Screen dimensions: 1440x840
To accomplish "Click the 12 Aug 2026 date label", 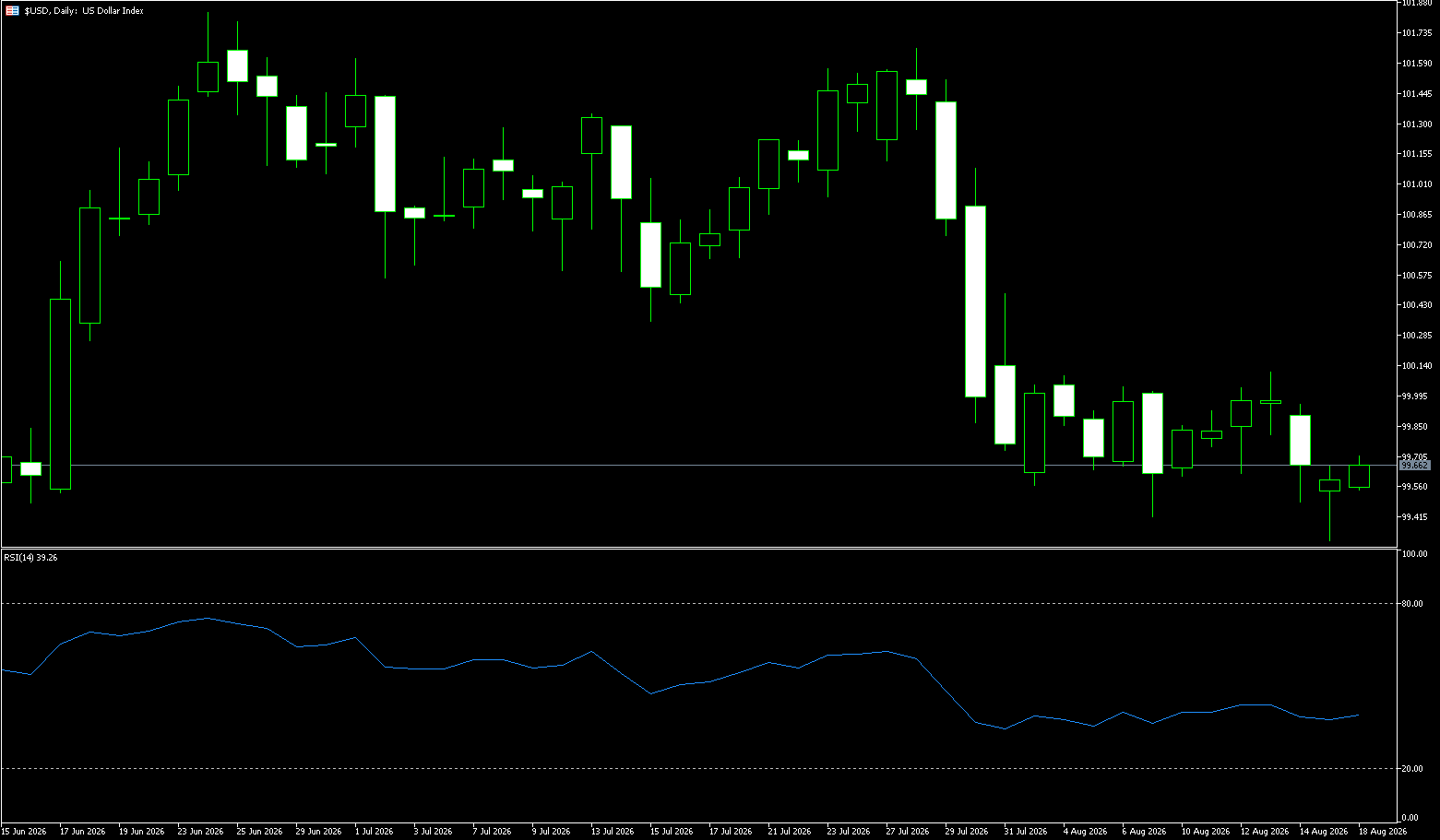I will tap(1265, 832).
